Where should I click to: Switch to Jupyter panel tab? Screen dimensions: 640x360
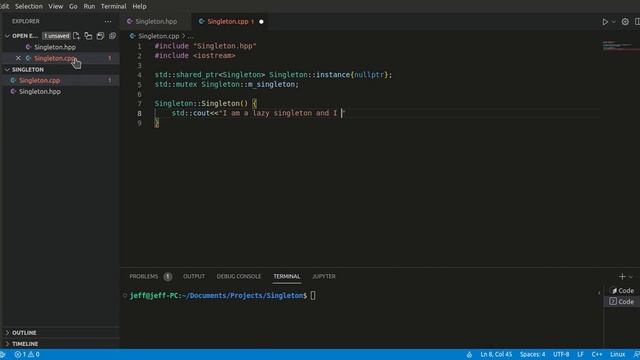324,276
